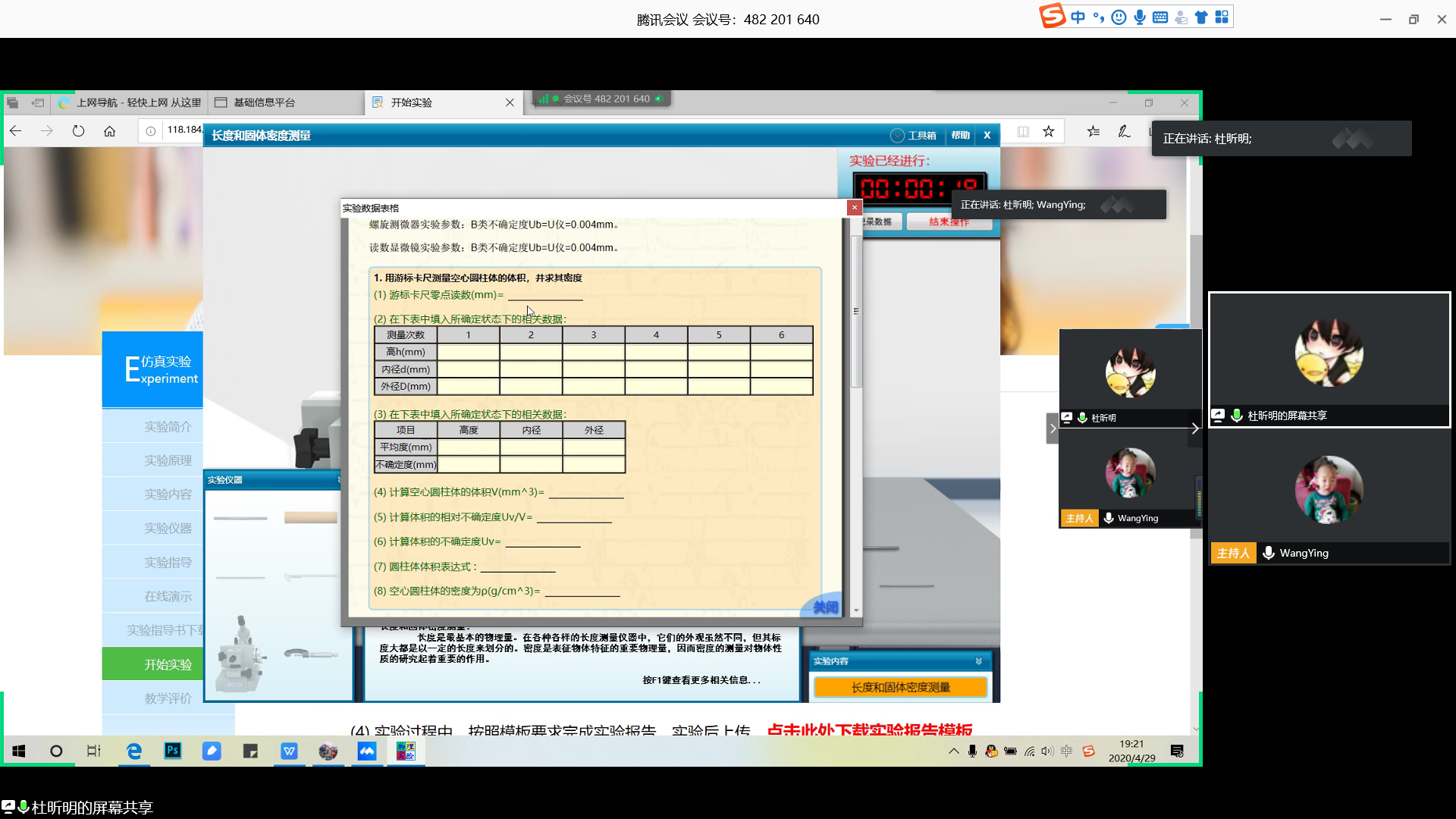Screen dimensions: 1456x819
Task: Toggle Sogou punctuation mode
Action: [1099, 17]
